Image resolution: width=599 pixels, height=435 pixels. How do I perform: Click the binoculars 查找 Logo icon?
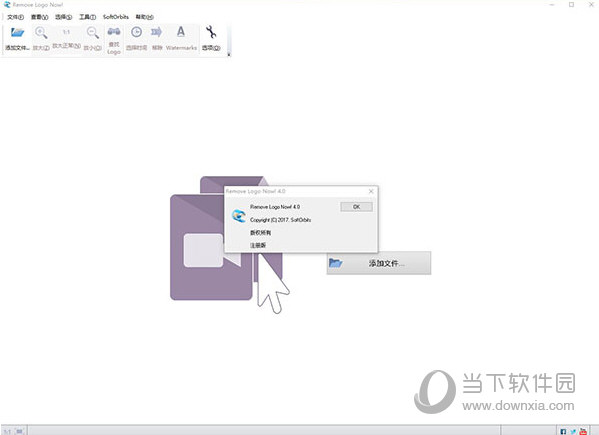click(114, 32)
